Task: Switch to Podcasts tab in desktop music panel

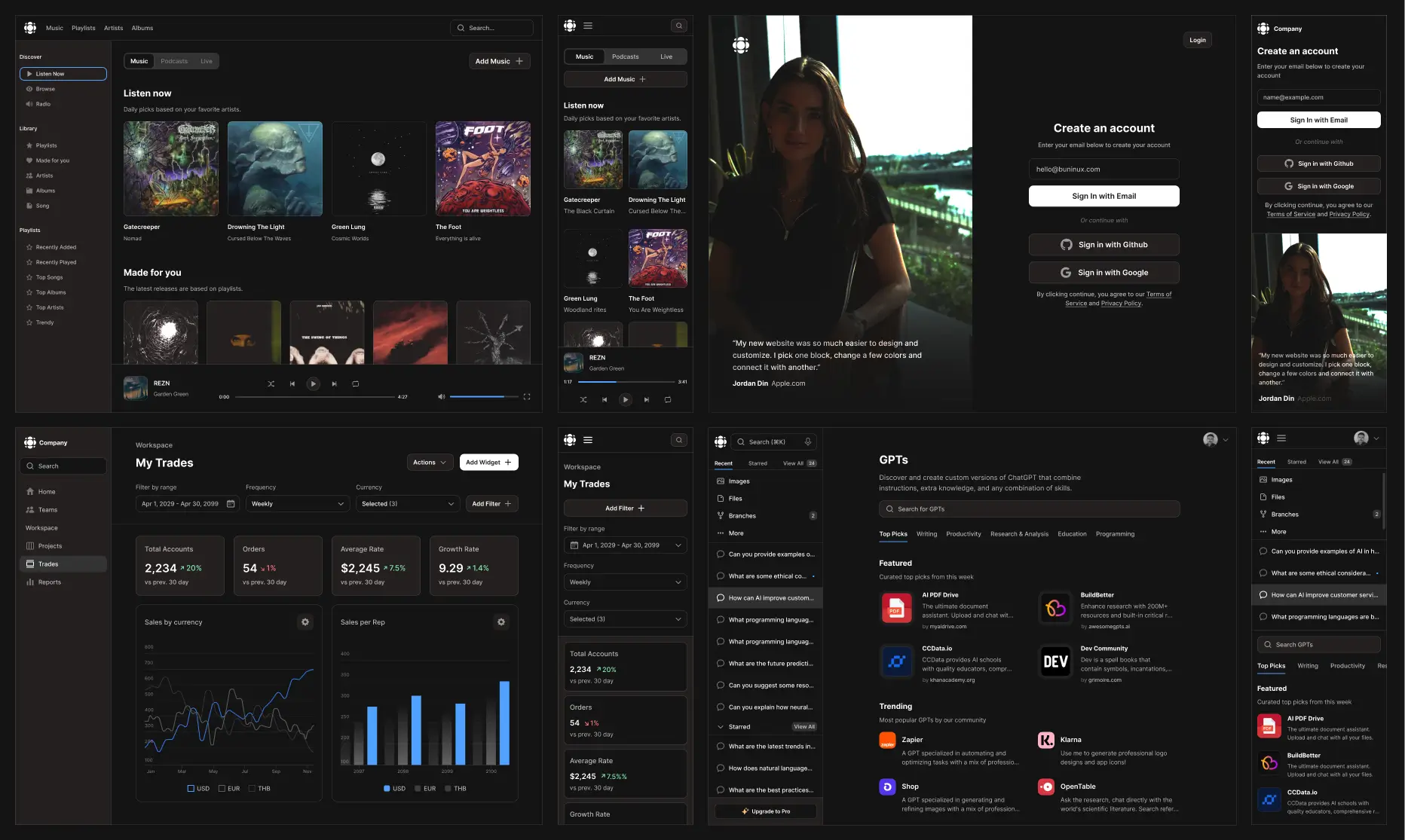Action: tap(174, 61)
